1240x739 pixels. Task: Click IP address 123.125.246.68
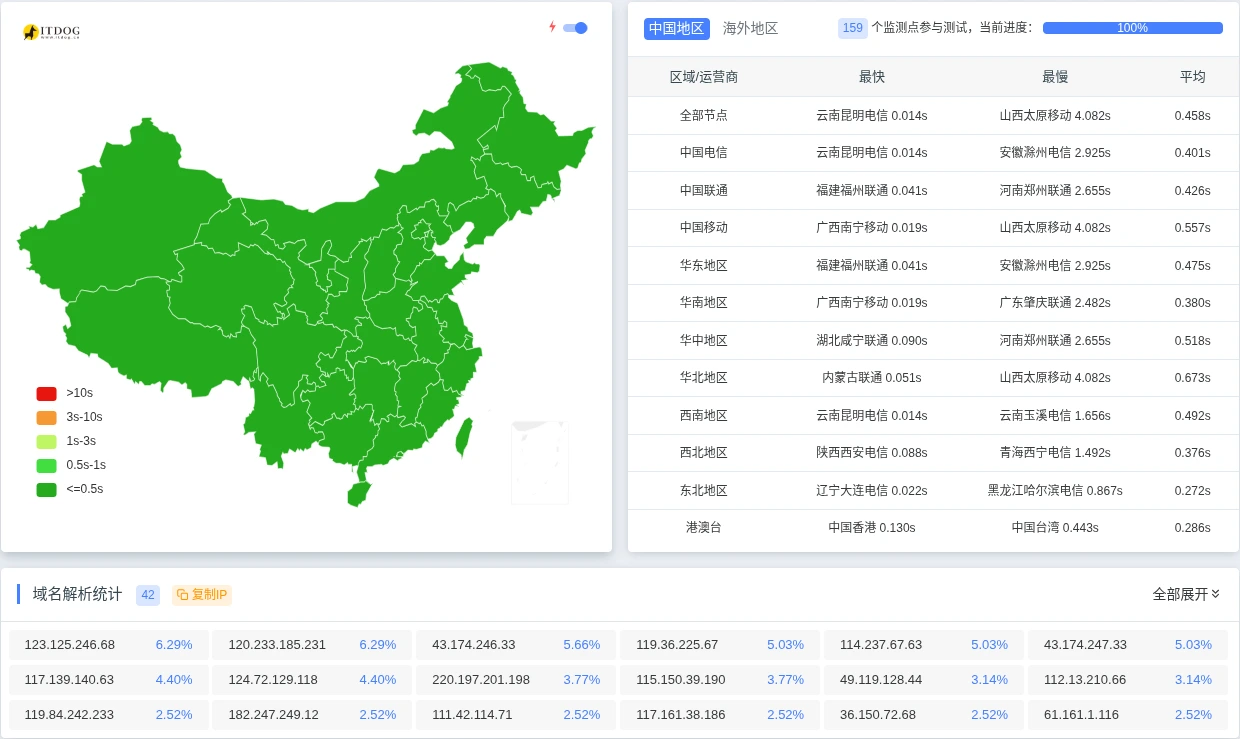70,645
